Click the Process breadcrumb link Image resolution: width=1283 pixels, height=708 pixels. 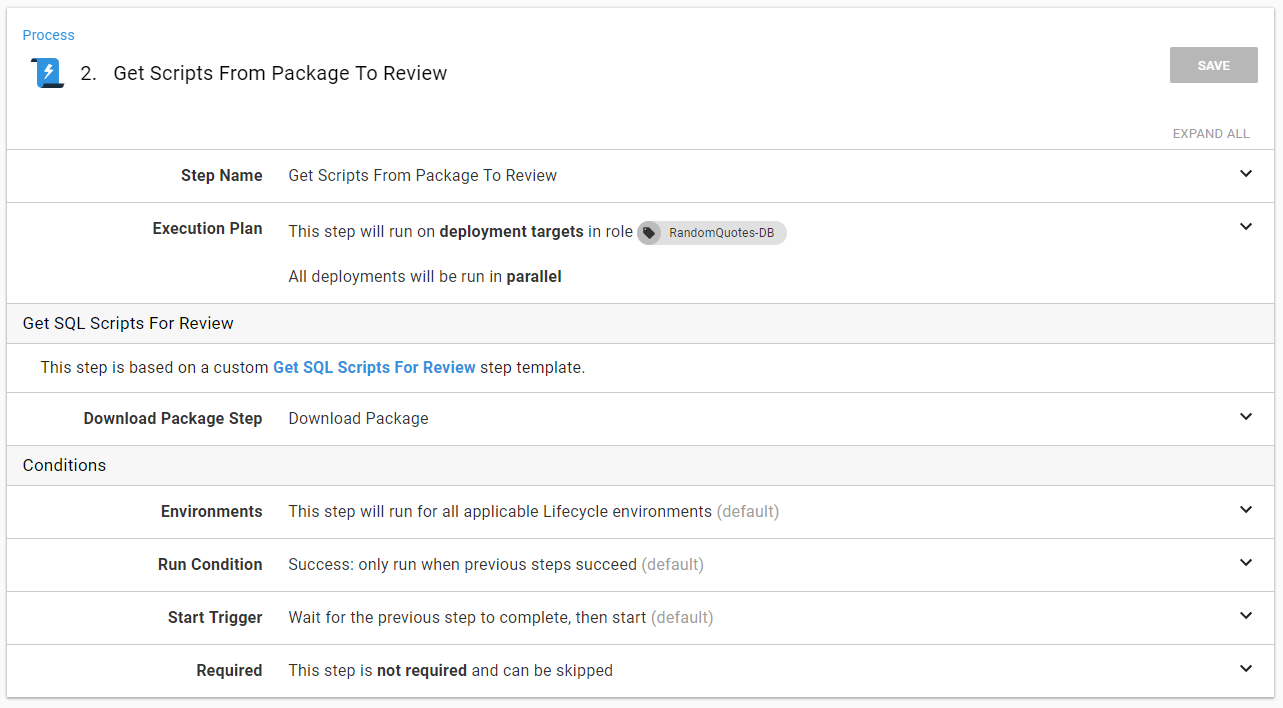point(48,35)
